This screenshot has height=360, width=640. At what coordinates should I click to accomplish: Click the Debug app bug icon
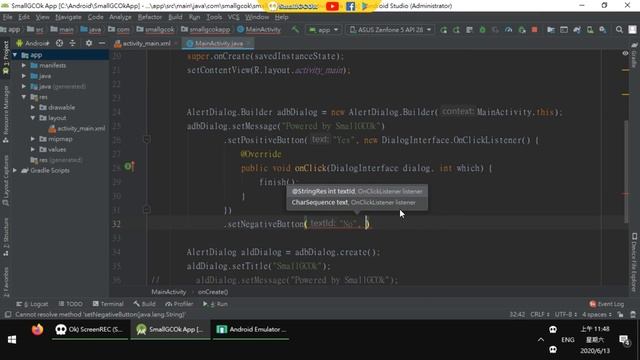point(482,30)
